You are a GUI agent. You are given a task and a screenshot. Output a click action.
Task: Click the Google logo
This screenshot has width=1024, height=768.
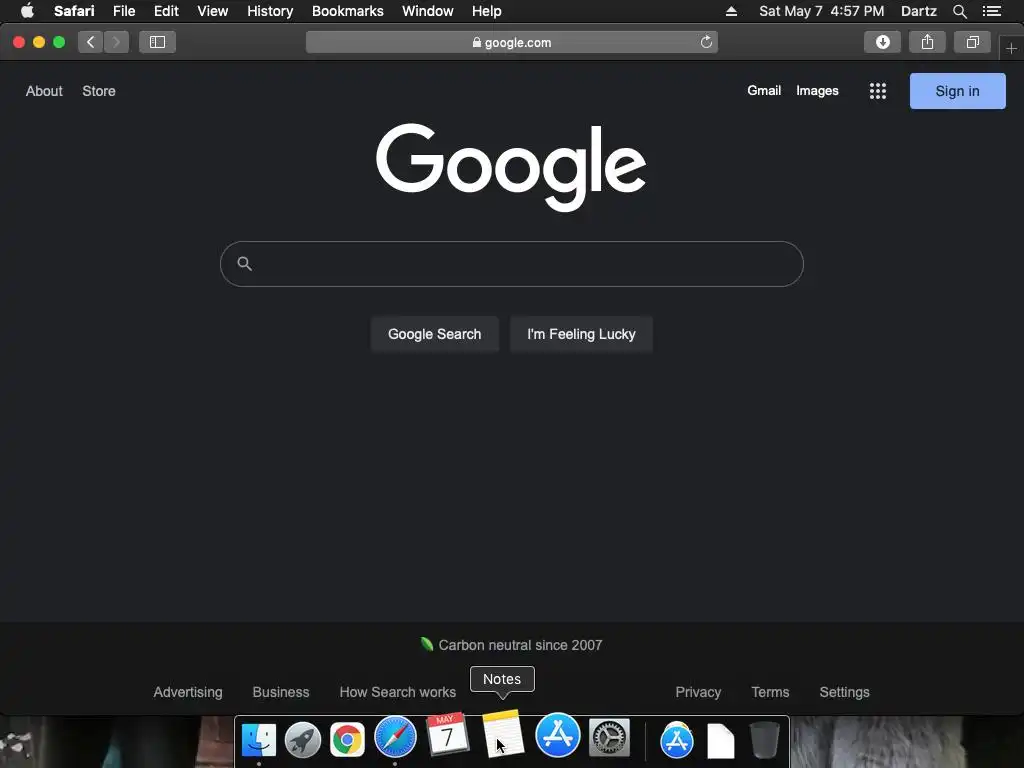coord(511,167)
